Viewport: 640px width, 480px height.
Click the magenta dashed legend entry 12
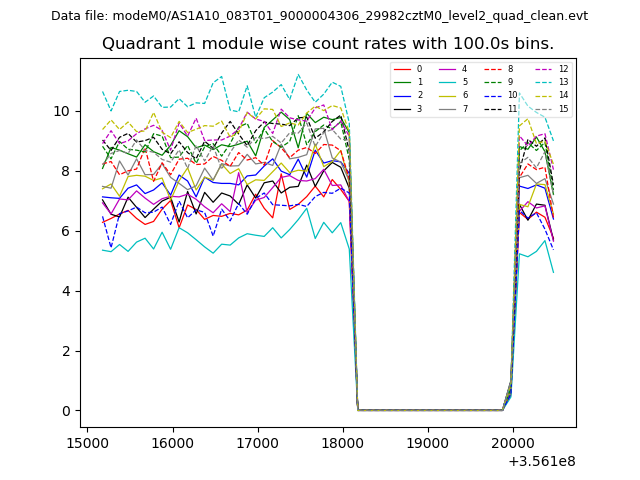(x=548, y=69)
